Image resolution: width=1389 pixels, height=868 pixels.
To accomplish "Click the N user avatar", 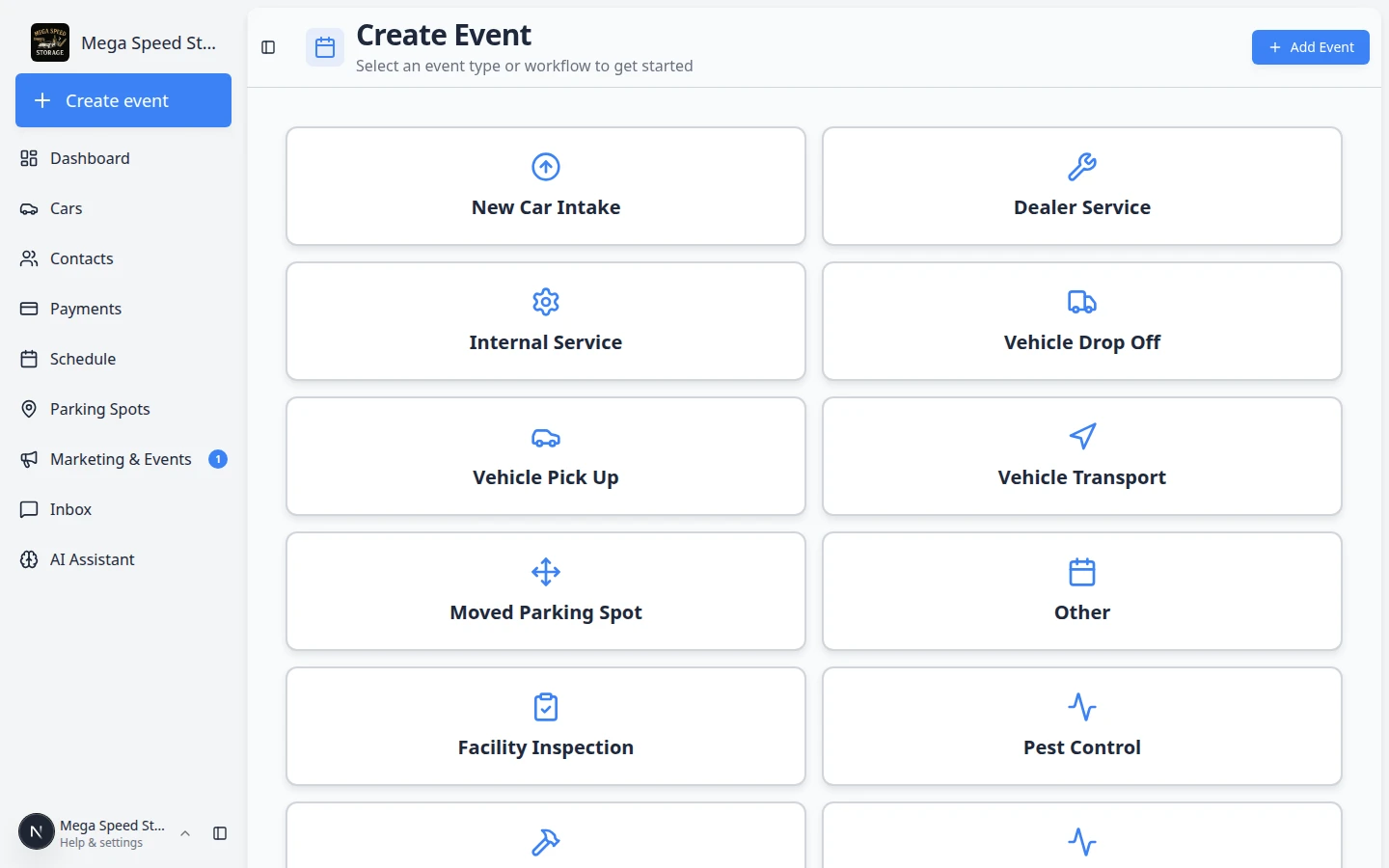I will coord(37,831).
